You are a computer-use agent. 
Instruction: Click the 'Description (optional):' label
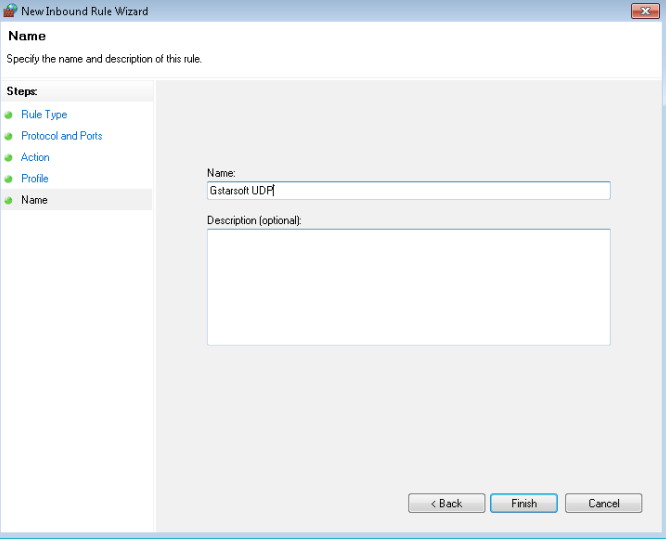click(254, 220)
